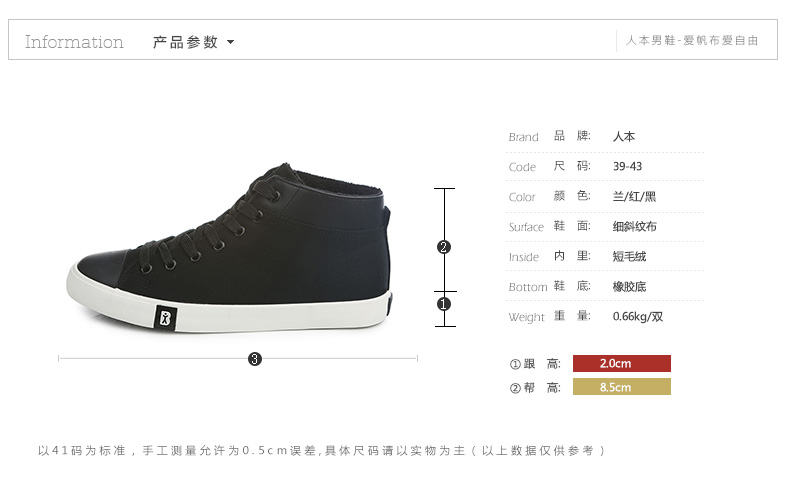This screenshot has height=484, width=790.
Task: Click the number 3 shoe length marker
Action: [x=255, y=359]
